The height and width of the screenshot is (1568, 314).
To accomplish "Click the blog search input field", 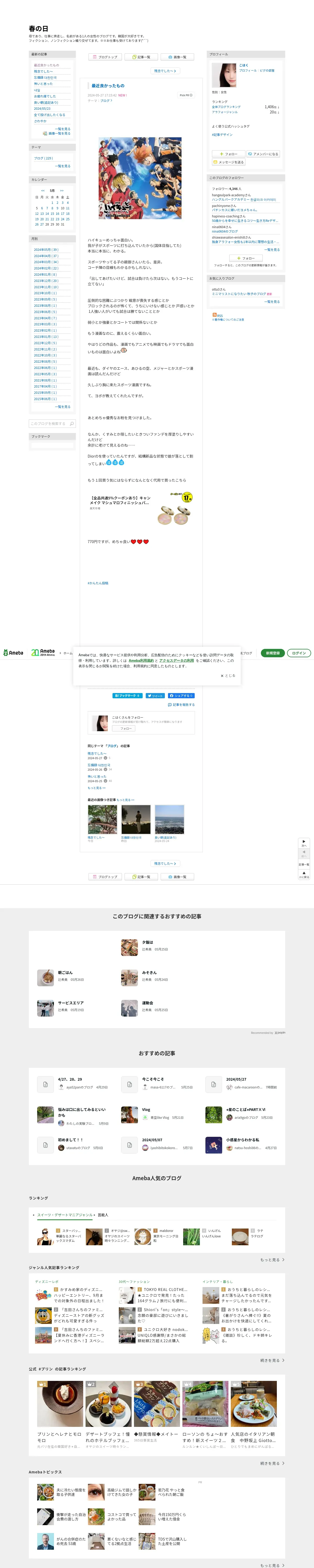I will pyautogui.click(x=48, y=424).
